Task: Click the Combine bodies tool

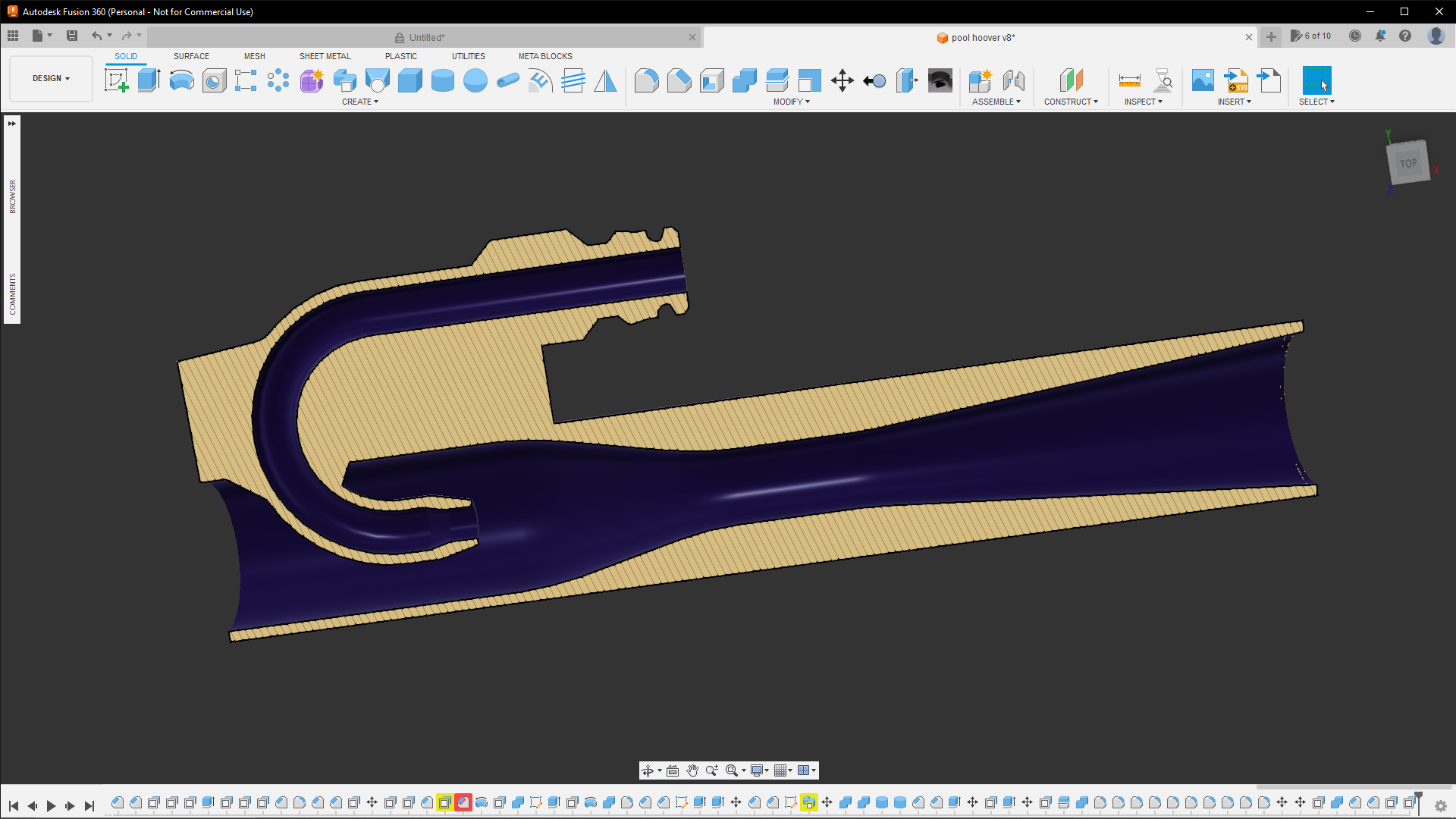Action: tap(744, 80)
